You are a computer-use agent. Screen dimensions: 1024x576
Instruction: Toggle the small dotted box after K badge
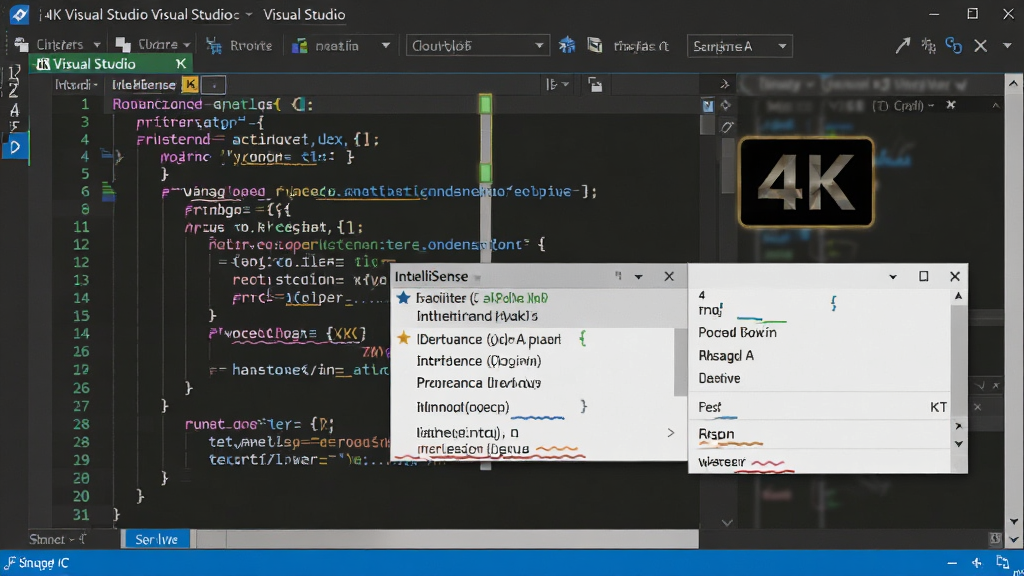click(x=214, y=84)
